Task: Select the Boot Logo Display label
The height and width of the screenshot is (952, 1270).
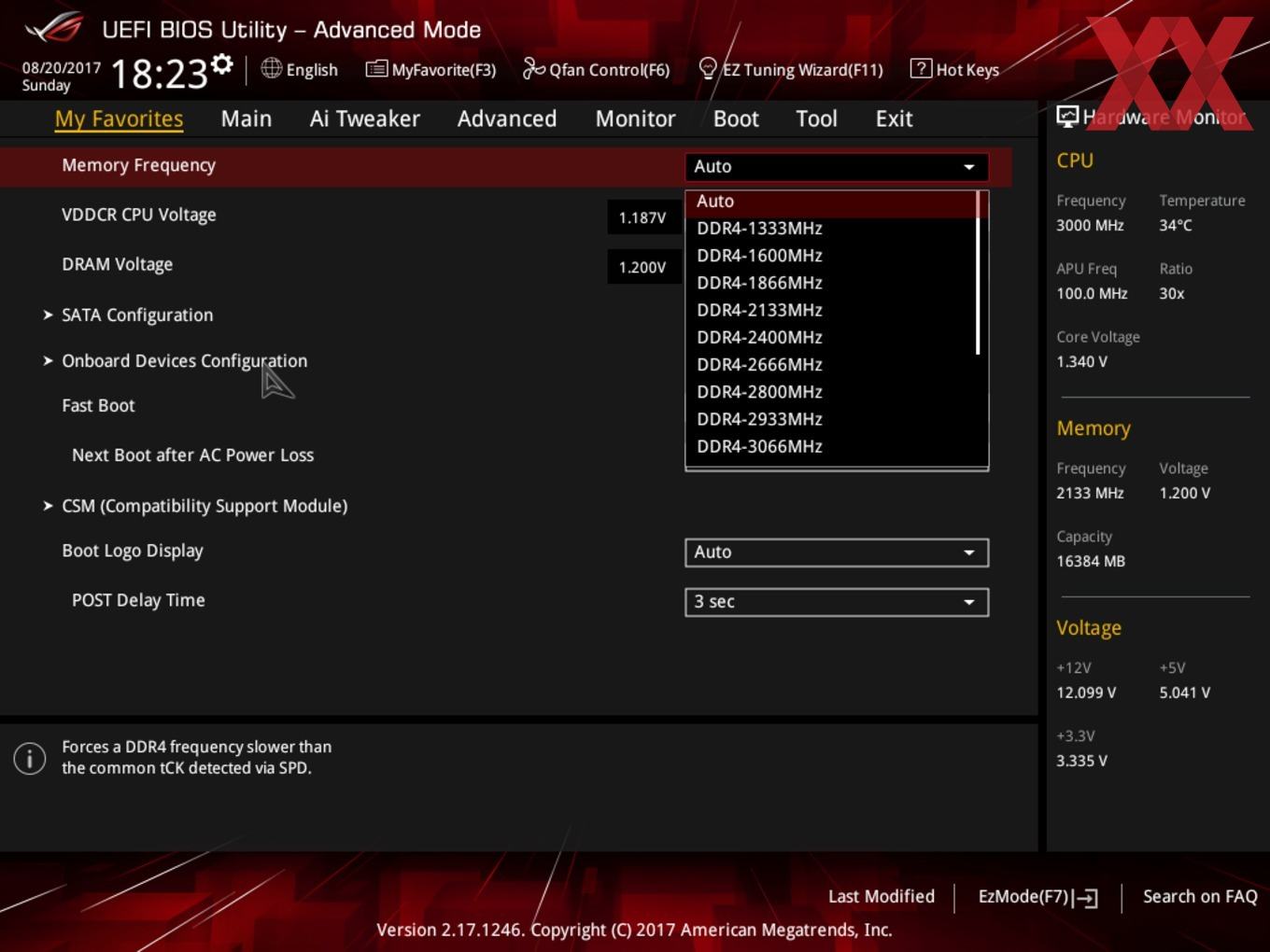Action: click(133, 551)
